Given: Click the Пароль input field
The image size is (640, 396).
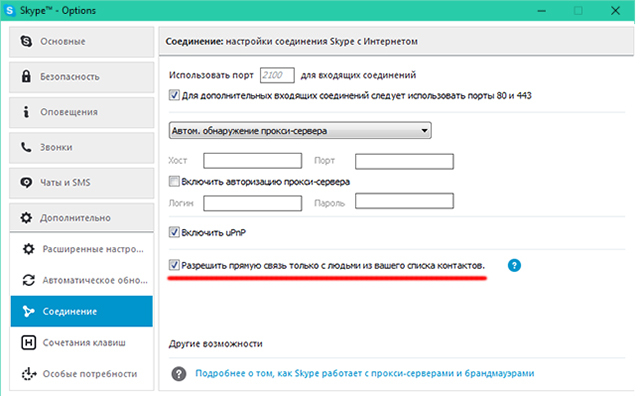Looking at the screenshot, I should tap(404, 201).
